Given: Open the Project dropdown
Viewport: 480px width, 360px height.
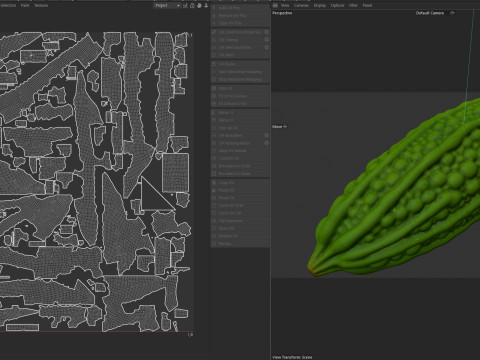Looking at the screenshot, I should (167, 5).
